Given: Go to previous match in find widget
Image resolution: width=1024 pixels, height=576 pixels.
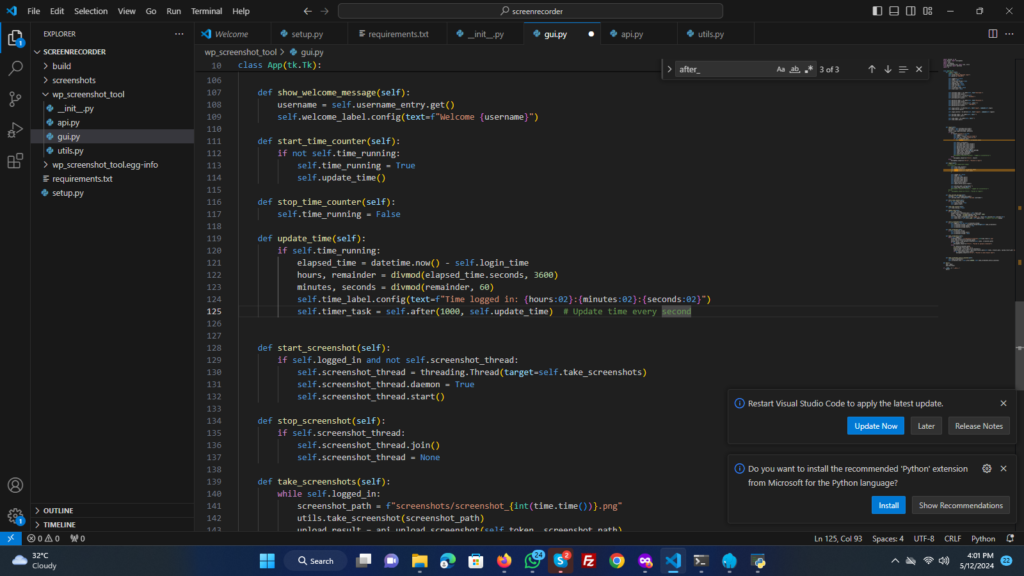Looking at the screenshot, I should pos(872,69).
